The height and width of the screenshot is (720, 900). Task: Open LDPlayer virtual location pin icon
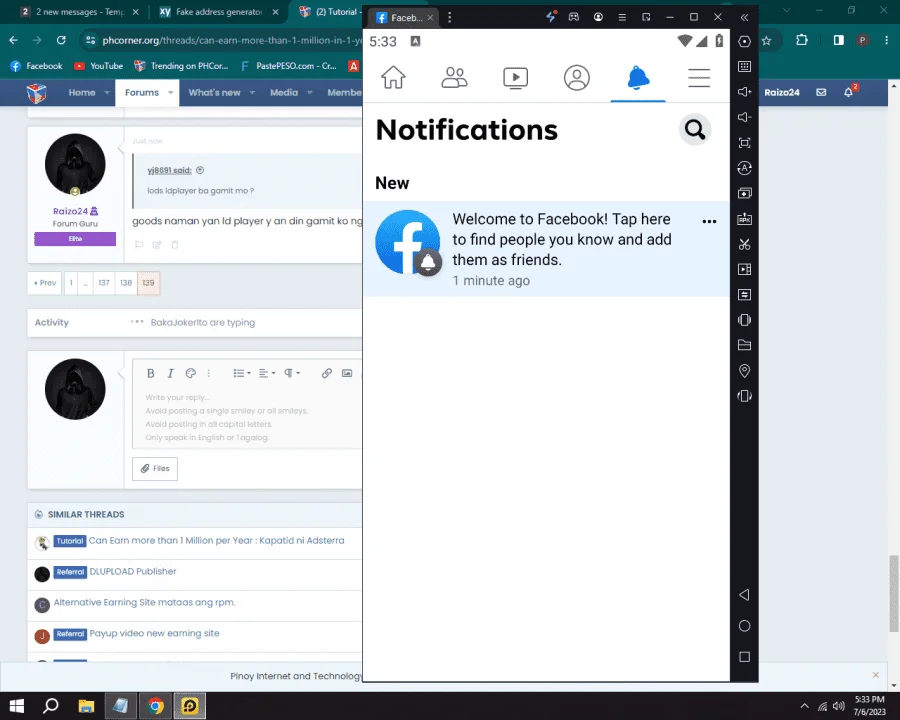tap(744, 371)
